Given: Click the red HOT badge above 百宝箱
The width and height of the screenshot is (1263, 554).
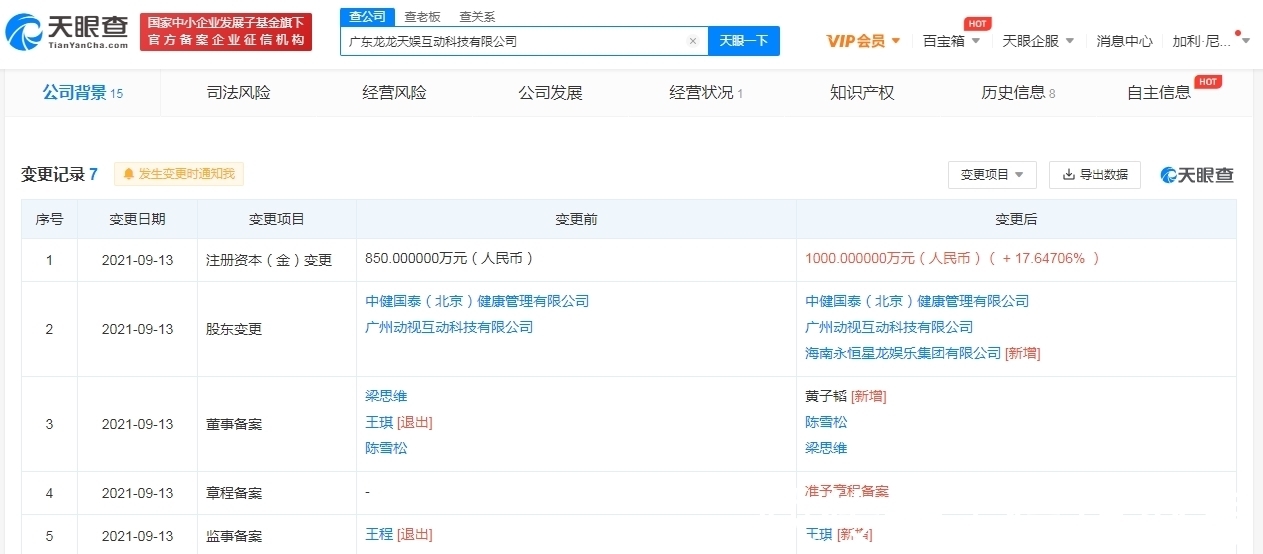Looking at the screenshot, I should pos(977,23).
